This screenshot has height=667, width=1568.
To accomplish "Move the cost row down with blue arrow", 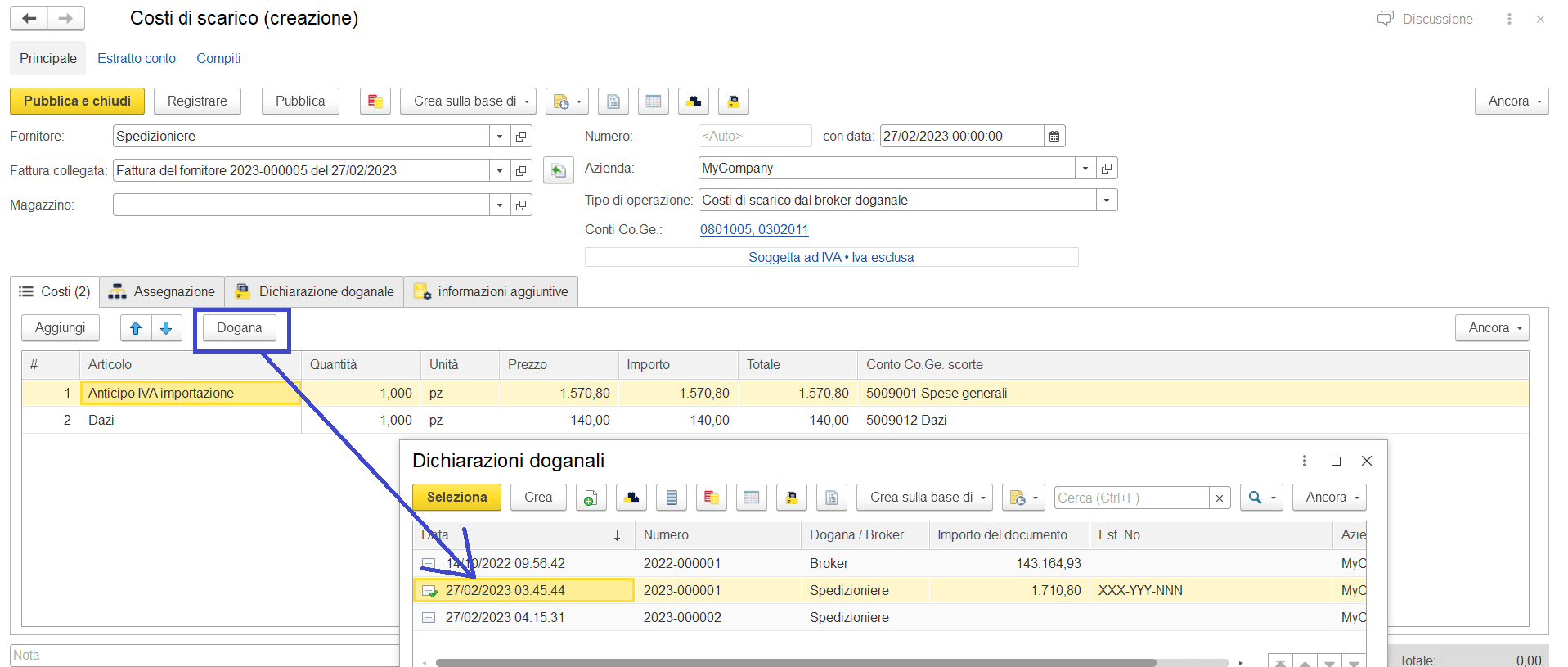I will pyautogui.click(x=166, y=328).
